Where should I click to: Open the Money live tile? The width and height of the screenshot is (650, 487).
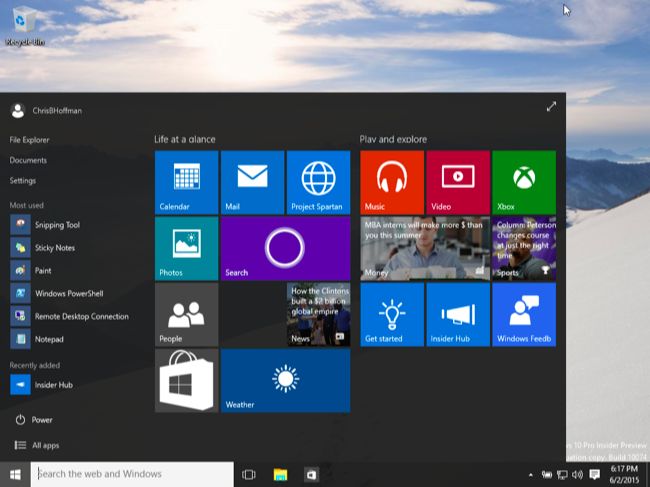click(425, 249)
